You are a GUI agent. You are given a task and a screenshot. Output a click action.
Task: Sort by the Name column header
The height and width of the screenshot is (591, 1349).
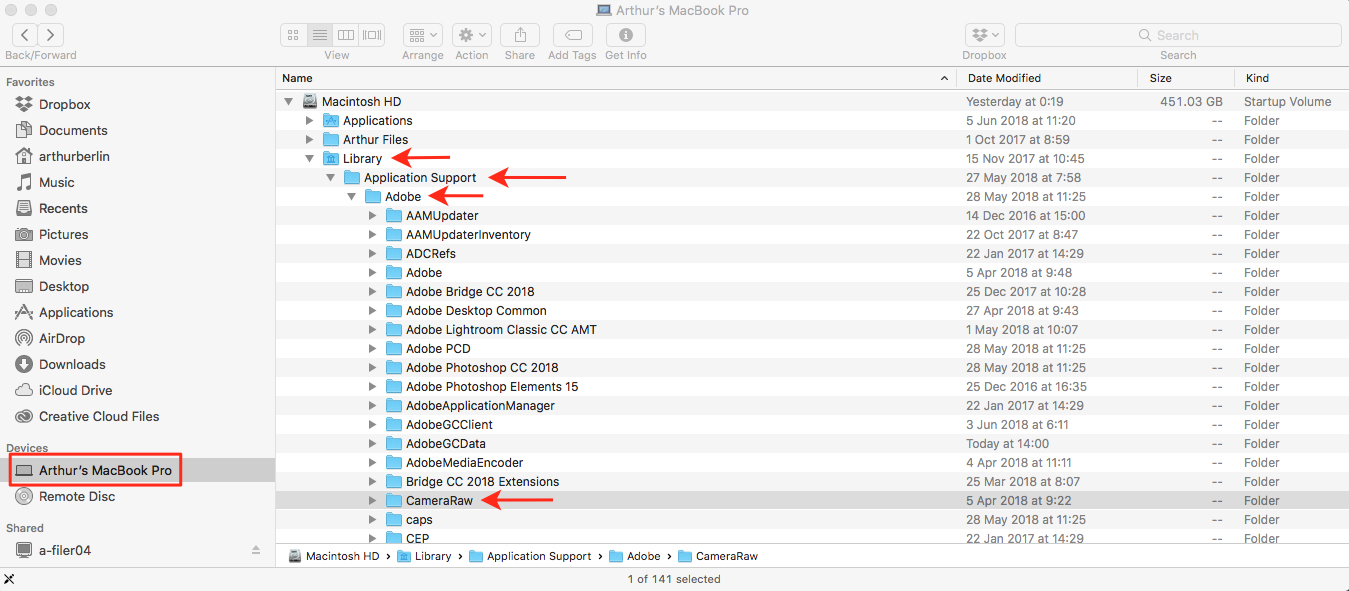click(x=615, y=78)
